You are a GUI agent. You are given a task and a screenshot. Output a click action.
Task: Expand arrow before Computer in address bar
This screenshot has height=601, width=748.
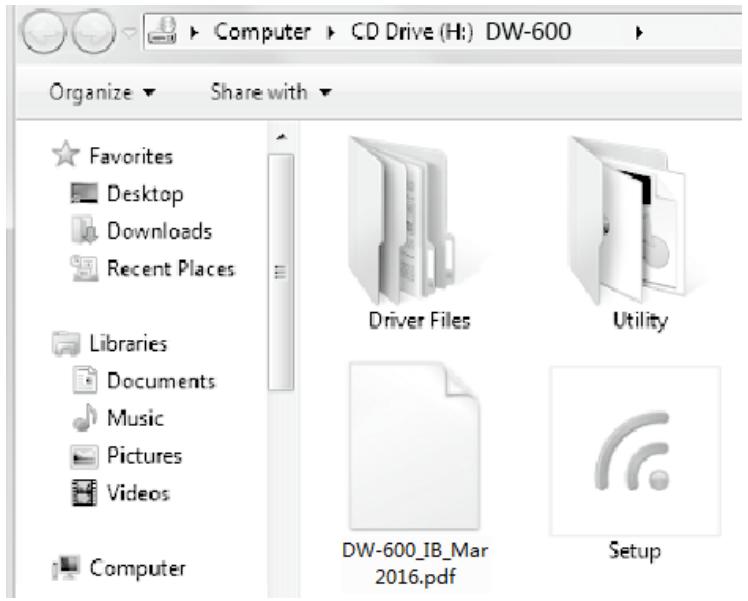coord(194,33)
